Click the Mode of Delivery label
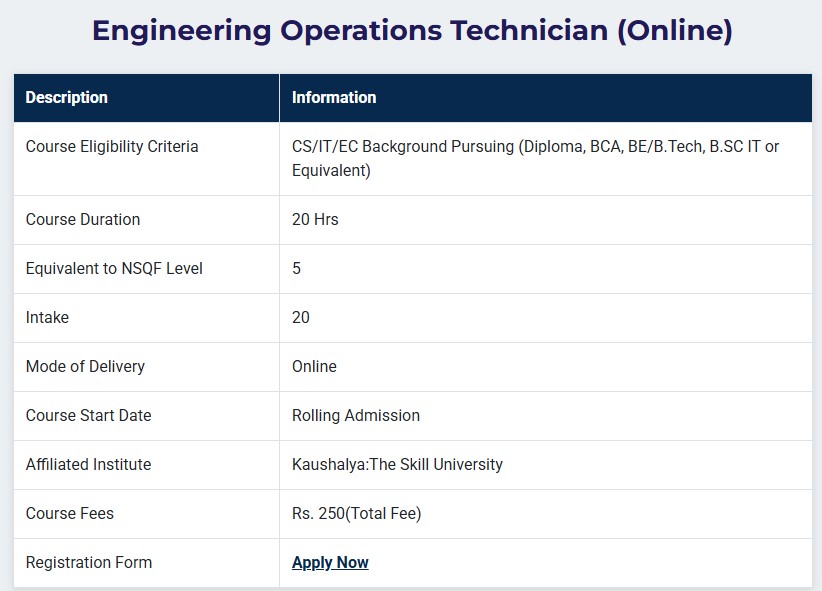 click(x=85, y=366)
